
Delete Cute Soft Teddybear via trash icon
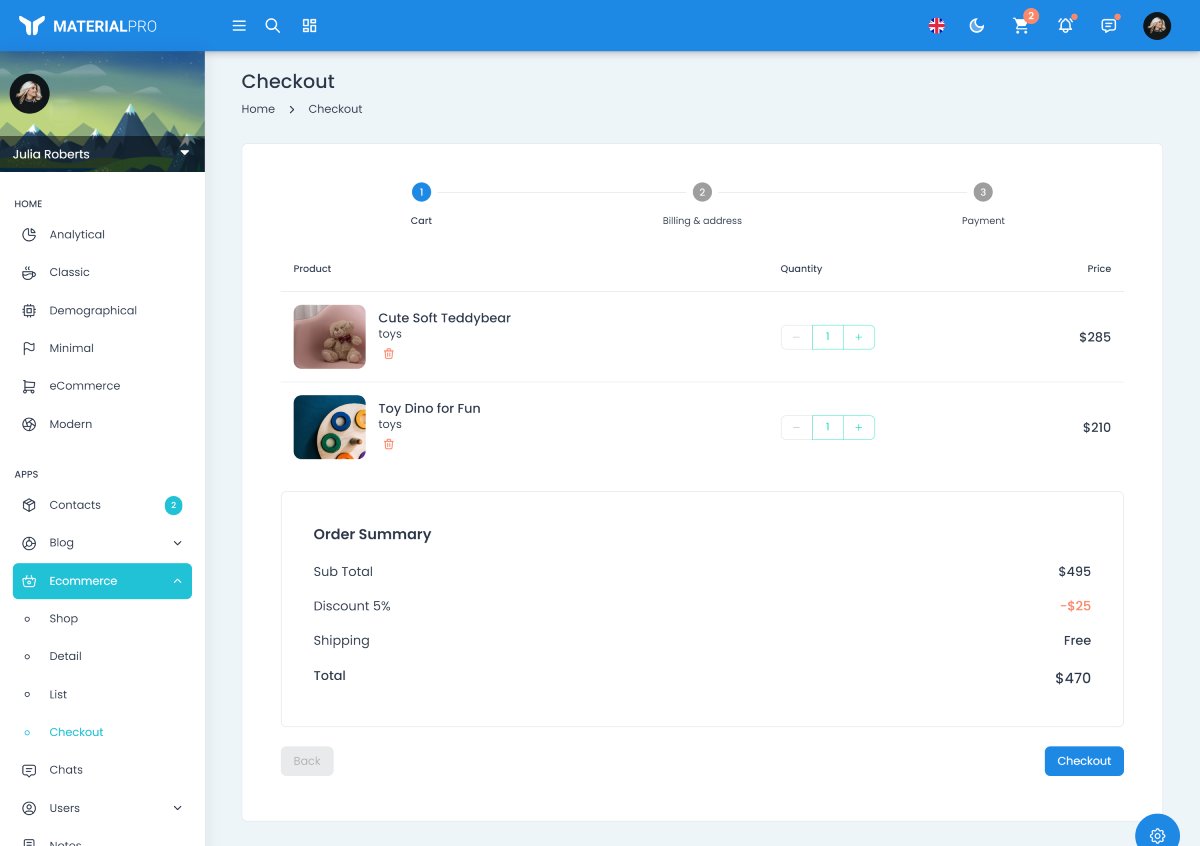[x=388, y=353]
